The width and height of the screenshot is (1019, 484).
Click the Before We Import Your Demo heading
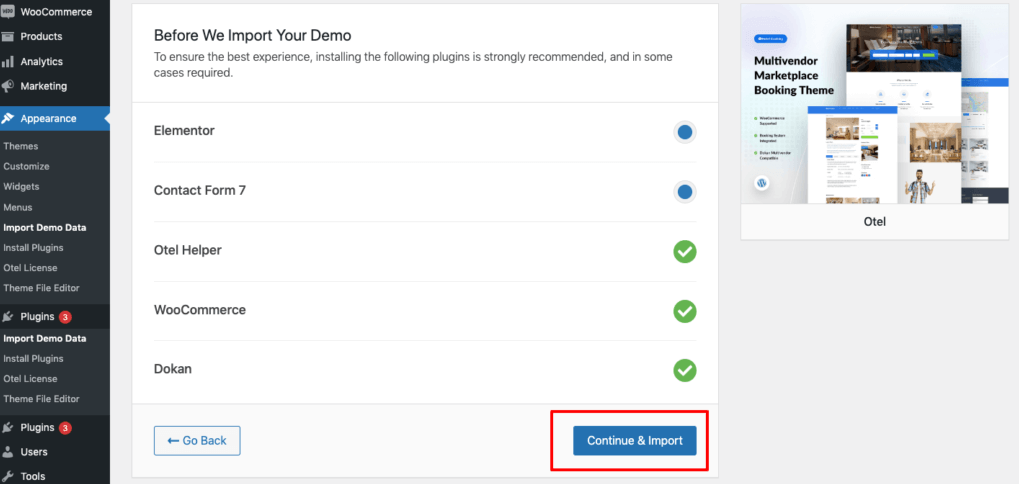pos(252,35)
